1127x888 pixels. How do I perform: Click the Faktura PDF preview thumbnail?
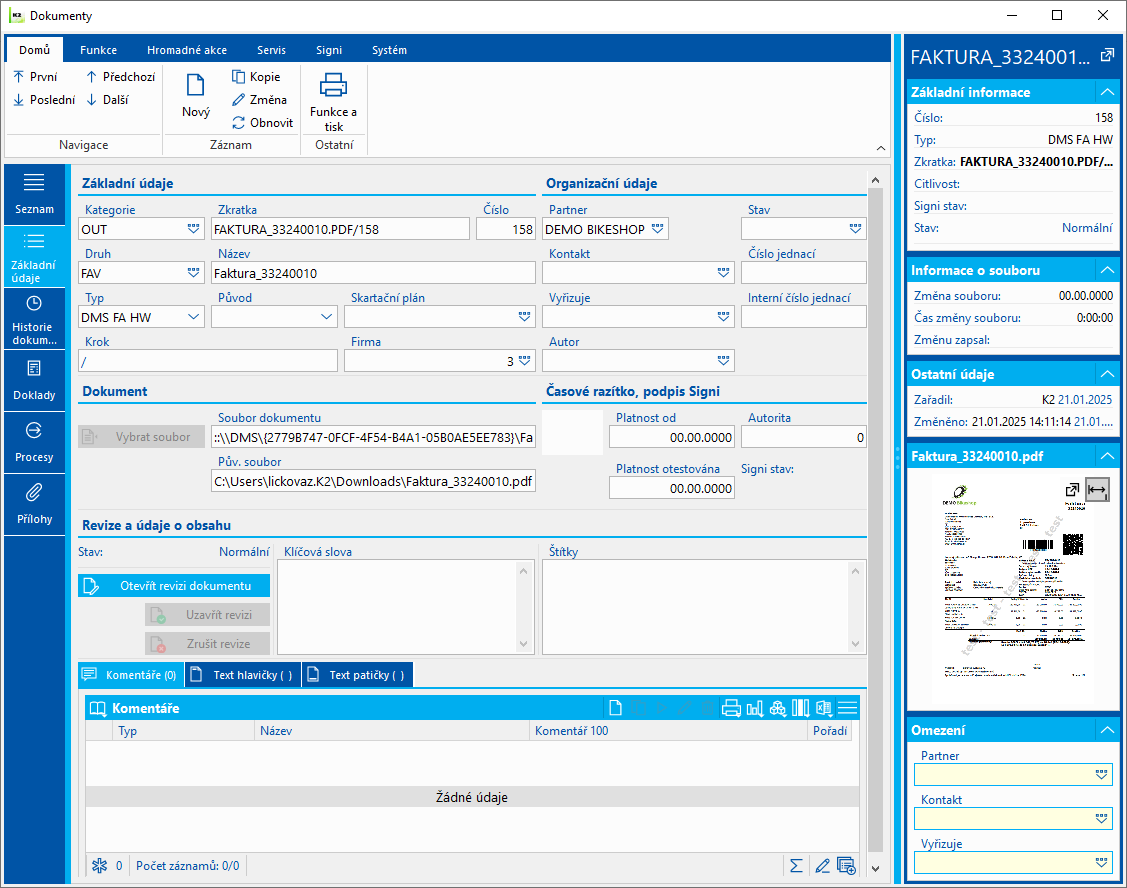coord(1010,590)
